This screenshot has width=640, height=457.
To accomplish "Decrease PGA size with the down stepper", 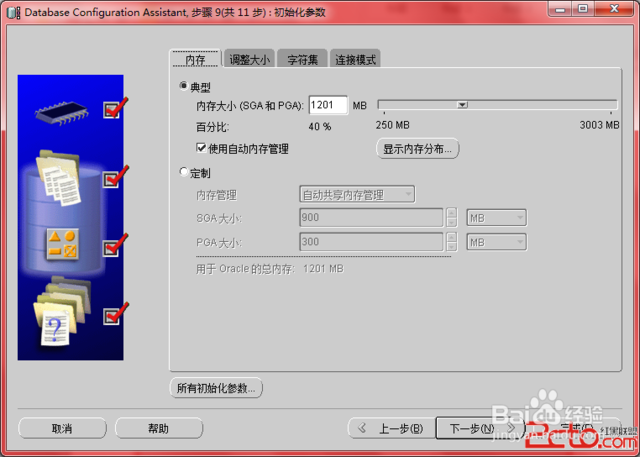I will (x=451, y=246).
